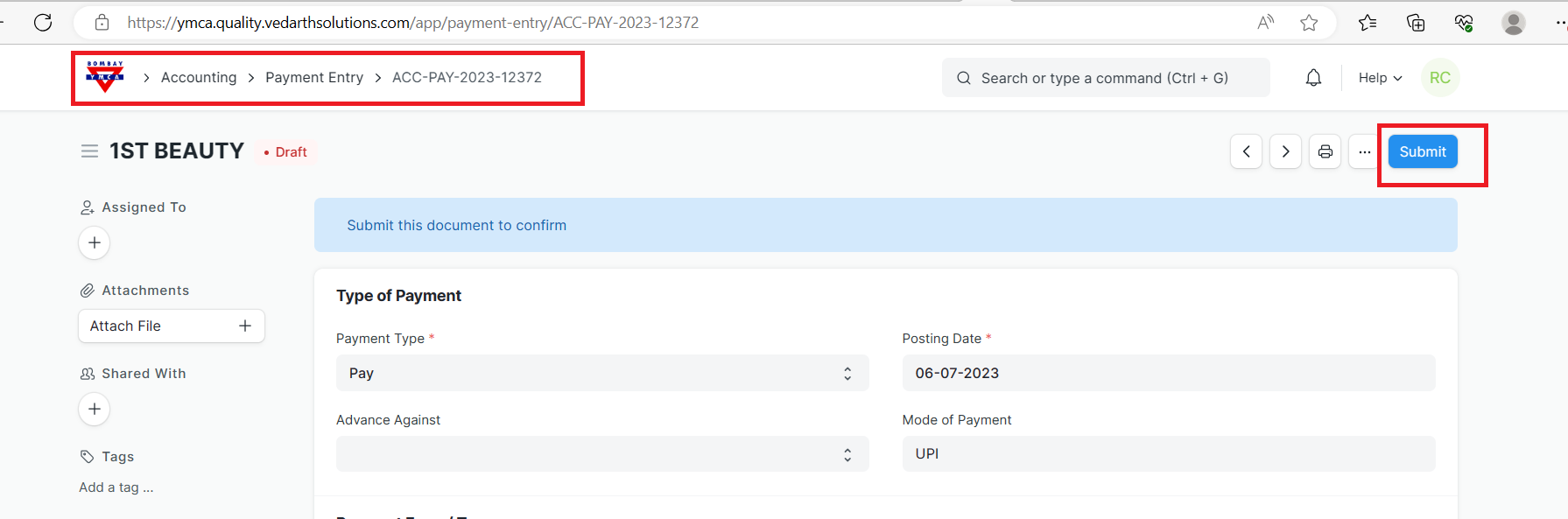
Task: Navigate to Accounting breadcrumb
Action: [199, 78]
